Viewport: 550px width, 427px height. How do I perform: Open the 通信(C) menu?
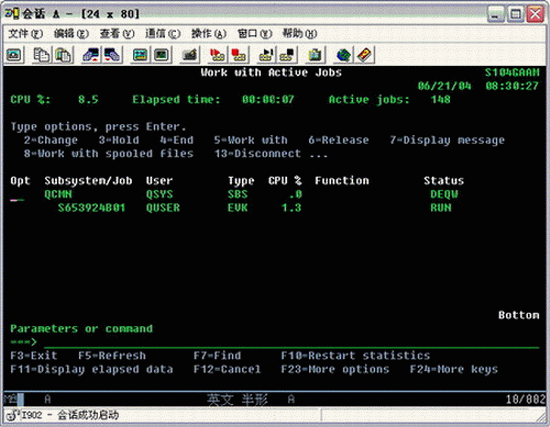point(163,34)
